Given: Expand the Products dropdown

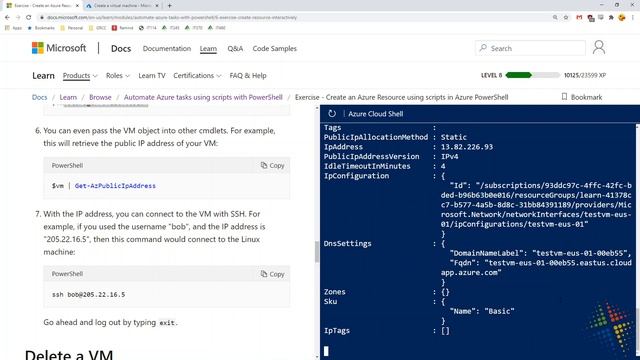Looking at the screenshot, I should click(x=80, y=76).
